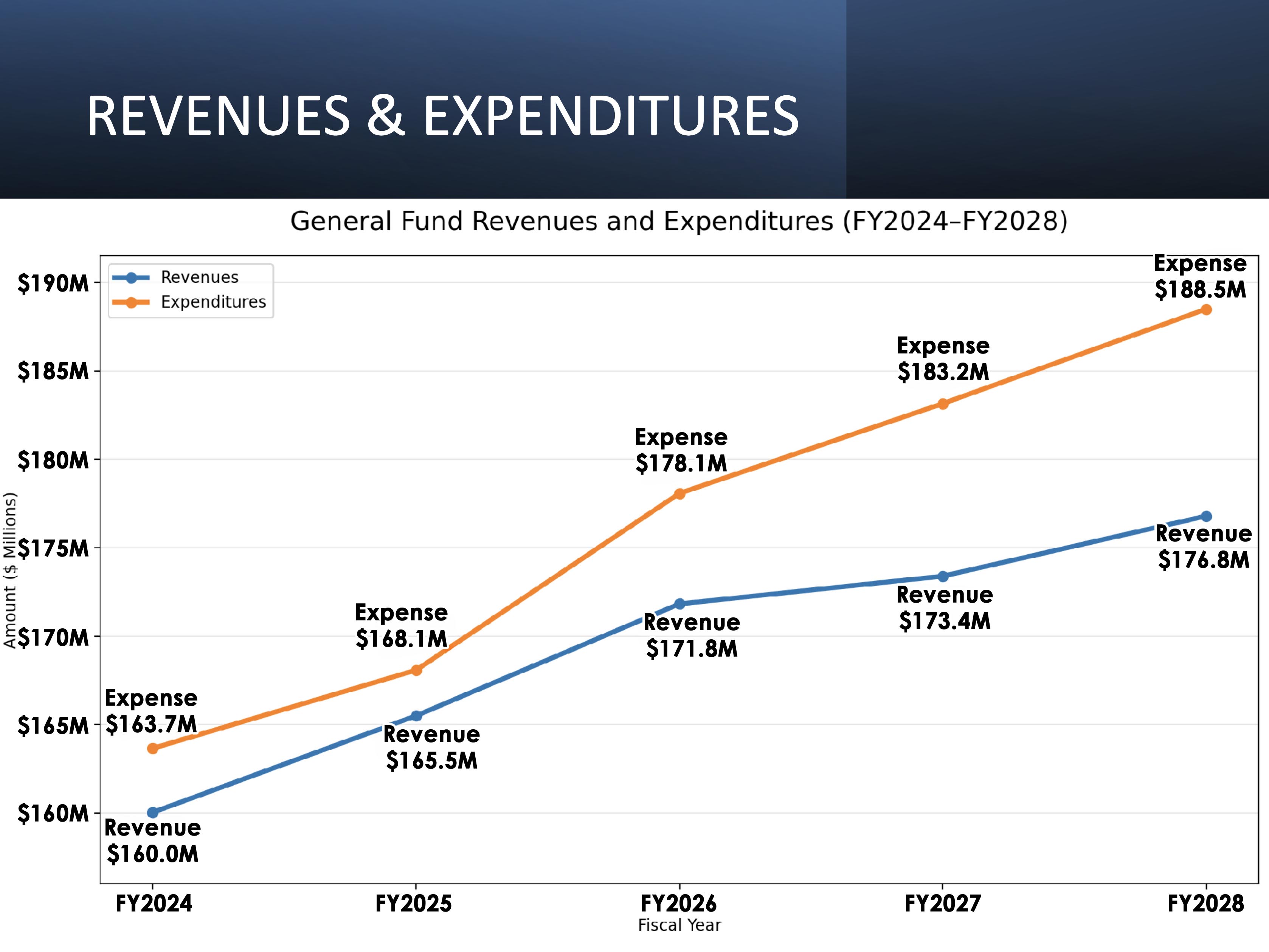Click the Fiscal Year axis title
This screenshot has height=952, width=1269.
click(679, 925)
